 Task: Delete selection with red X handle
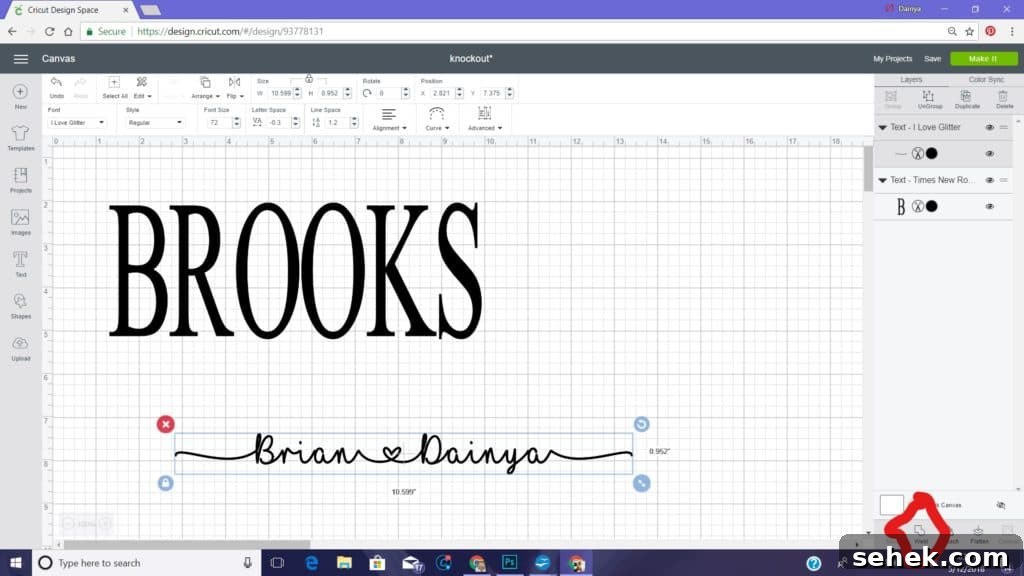tap(165, 424)
